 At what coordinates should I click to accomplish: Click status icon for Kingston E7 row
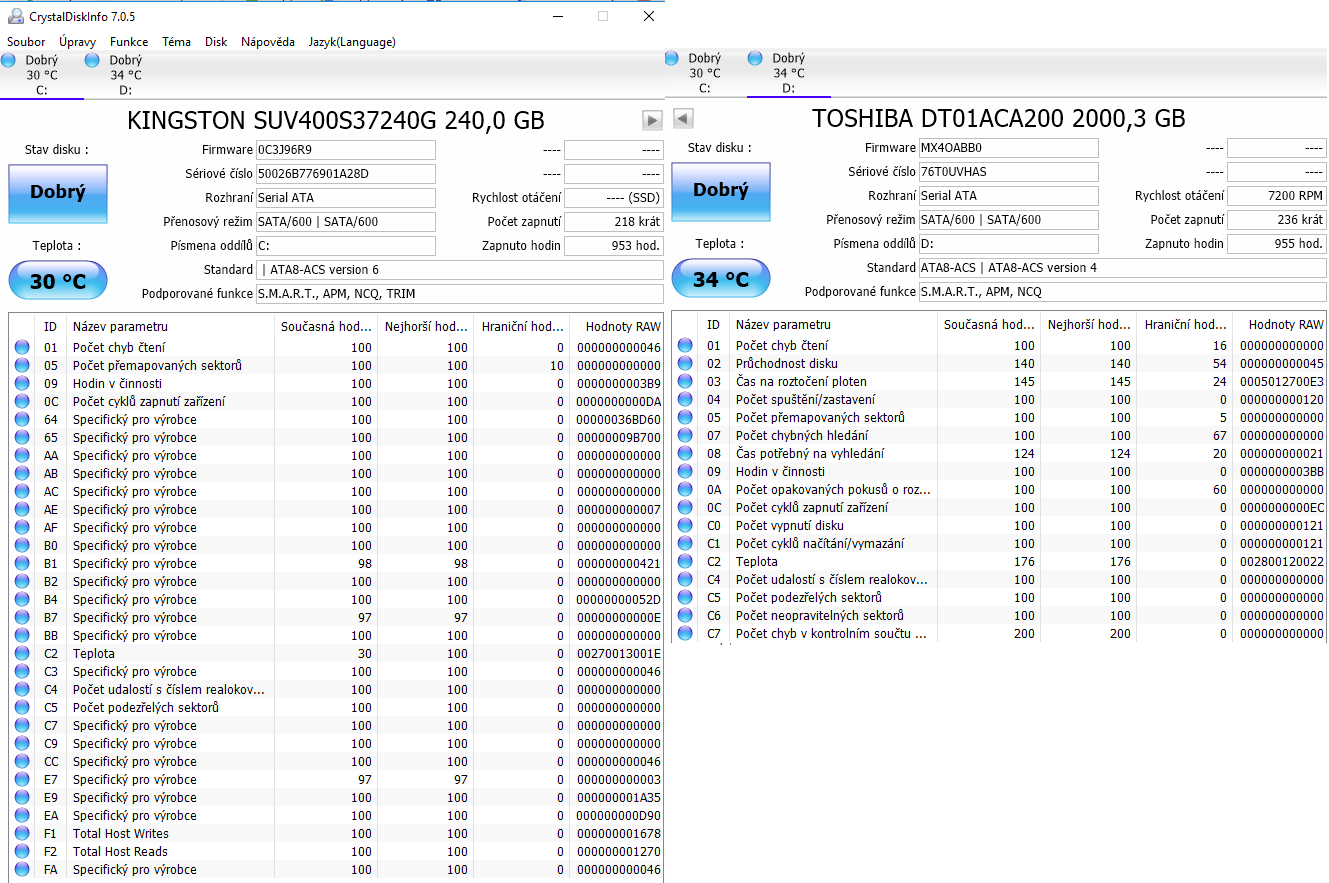click(22, 780)
